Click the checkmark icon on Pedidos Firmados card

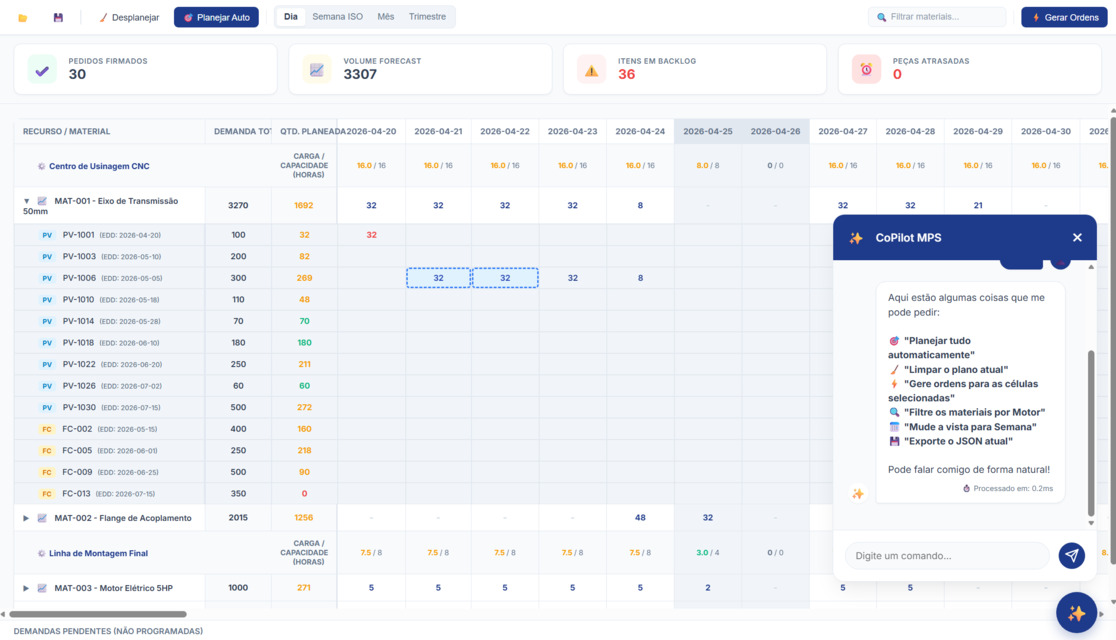[x=42, y=69]
